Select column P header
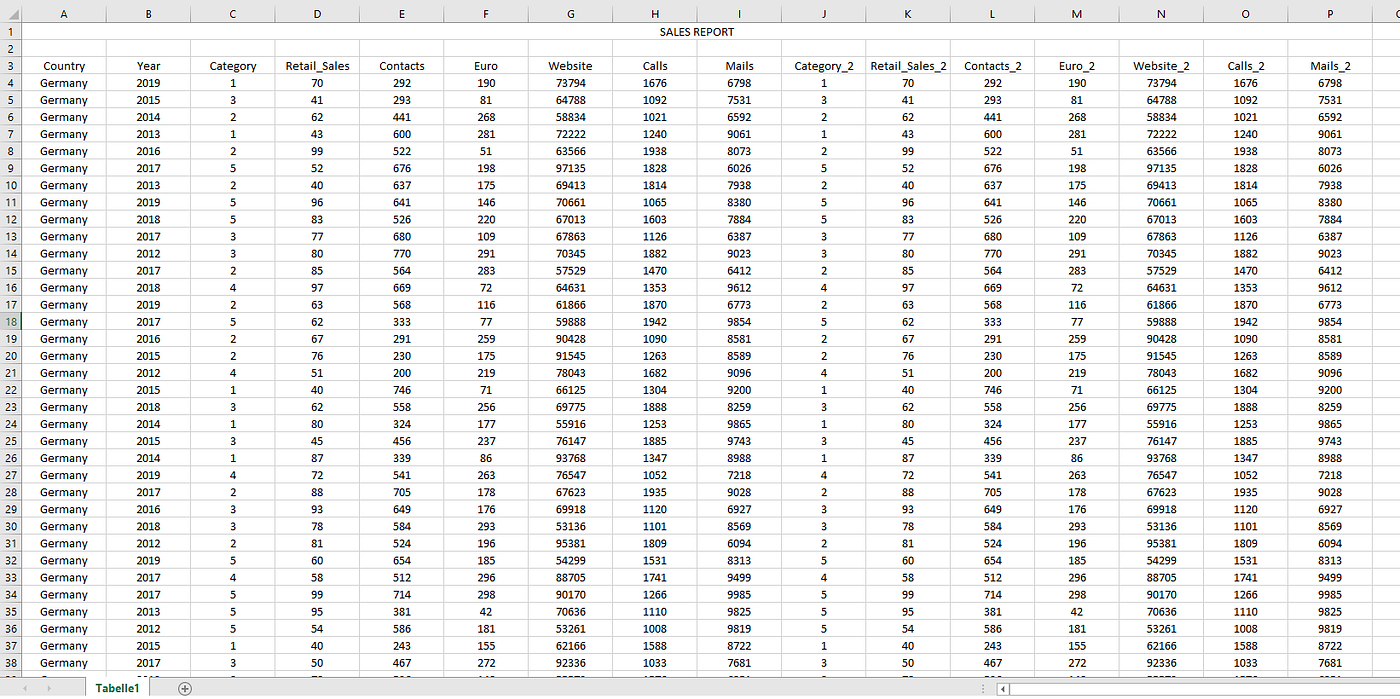The image size is (1400, 699). (1330, 15)
